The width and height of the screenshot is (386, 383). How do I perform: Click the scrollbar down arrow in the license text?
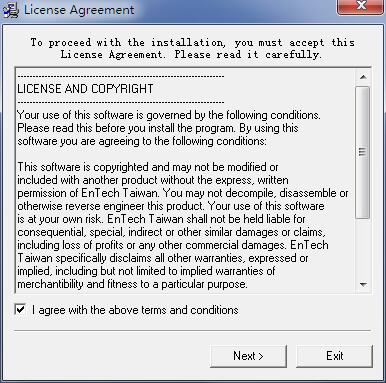[x=363, y=285]
